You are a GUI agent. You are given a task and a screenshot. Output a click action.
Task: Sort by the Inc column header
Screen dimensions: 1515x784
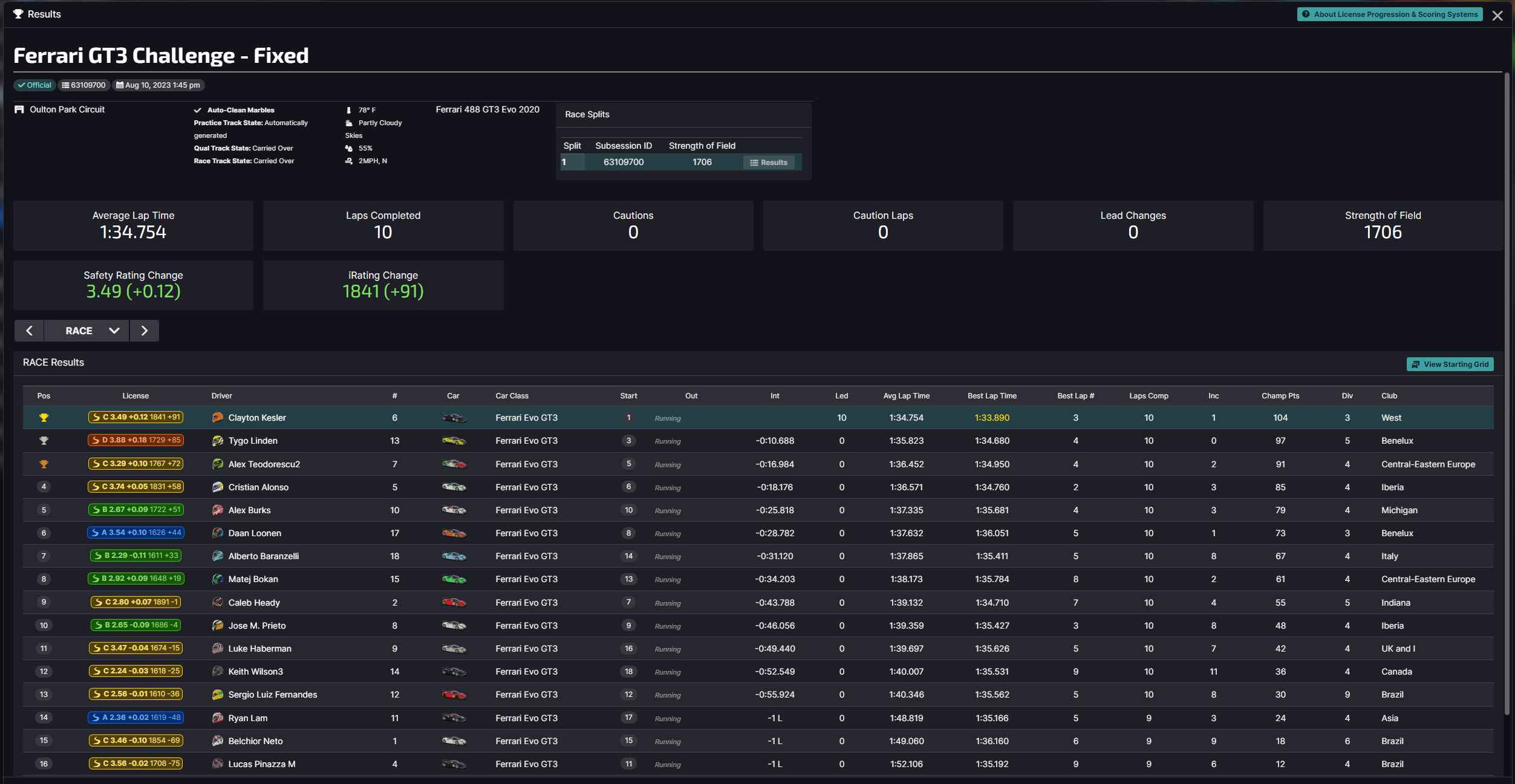1213,396
